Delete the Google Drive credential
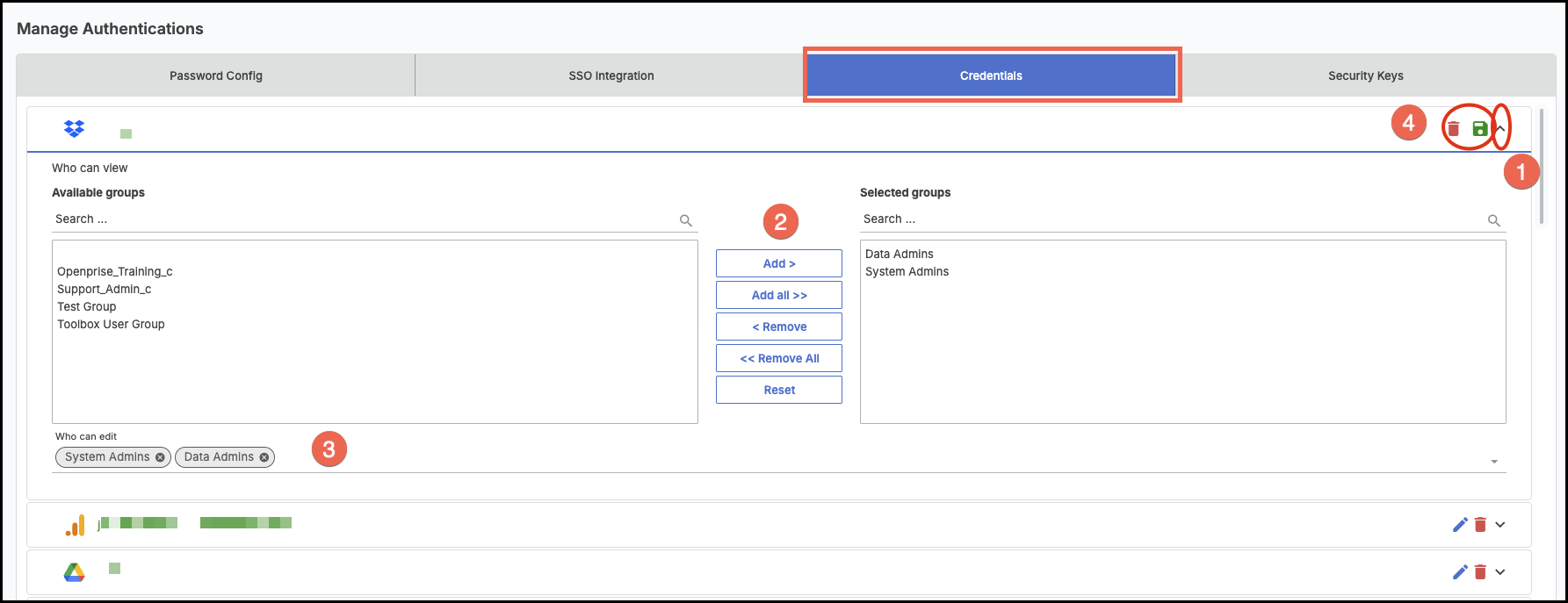The height and width of the screenshot is (603, 1568). pyautogui.click(x=1480, y=571)
